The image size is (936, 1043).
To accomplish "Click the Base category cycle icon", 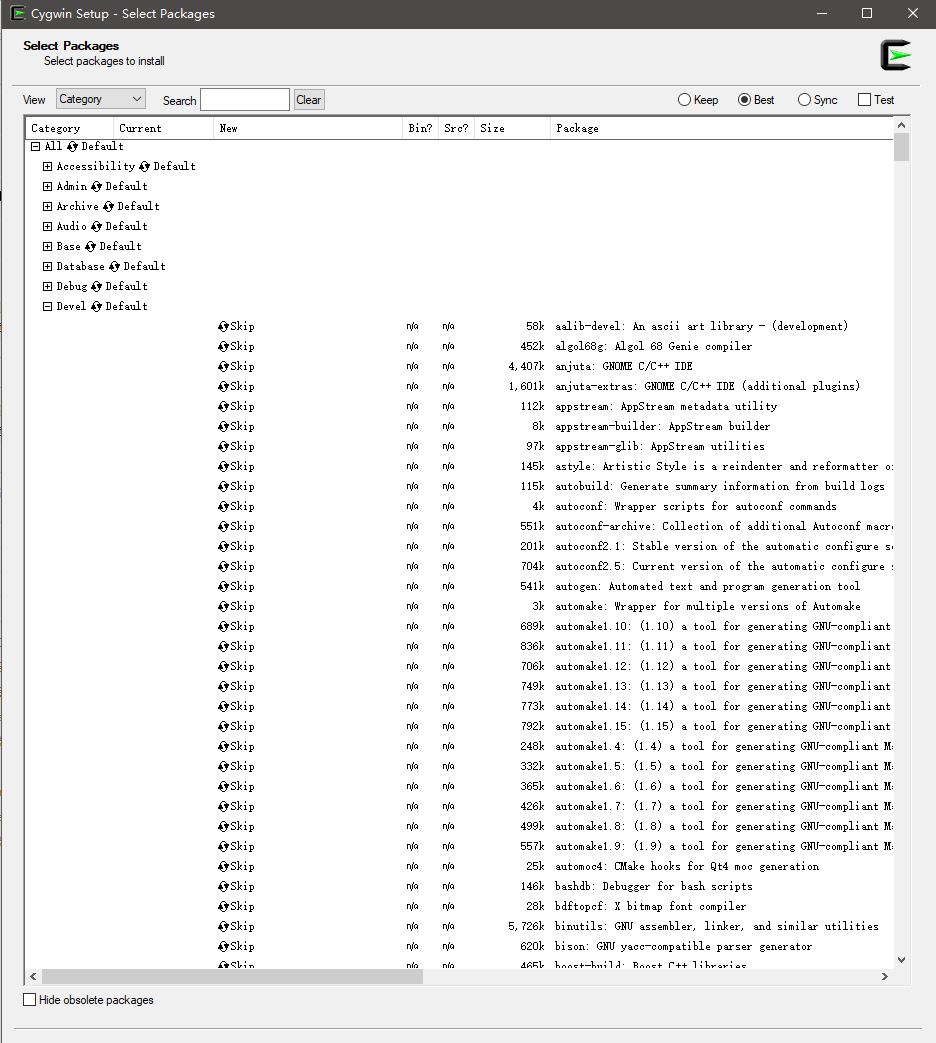I will pyautogui.click(x=90, y=246).
